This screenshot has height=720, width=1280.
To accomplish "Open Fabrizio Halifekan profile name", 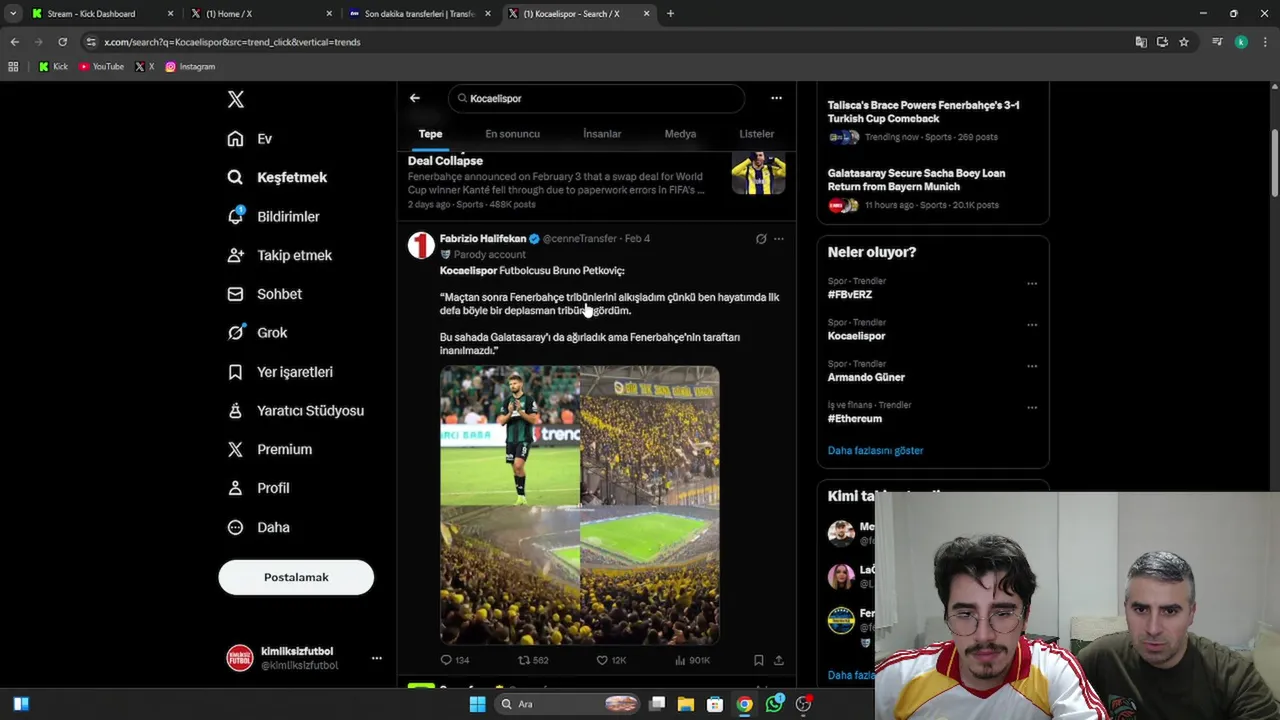I will (x=483, y=239).
